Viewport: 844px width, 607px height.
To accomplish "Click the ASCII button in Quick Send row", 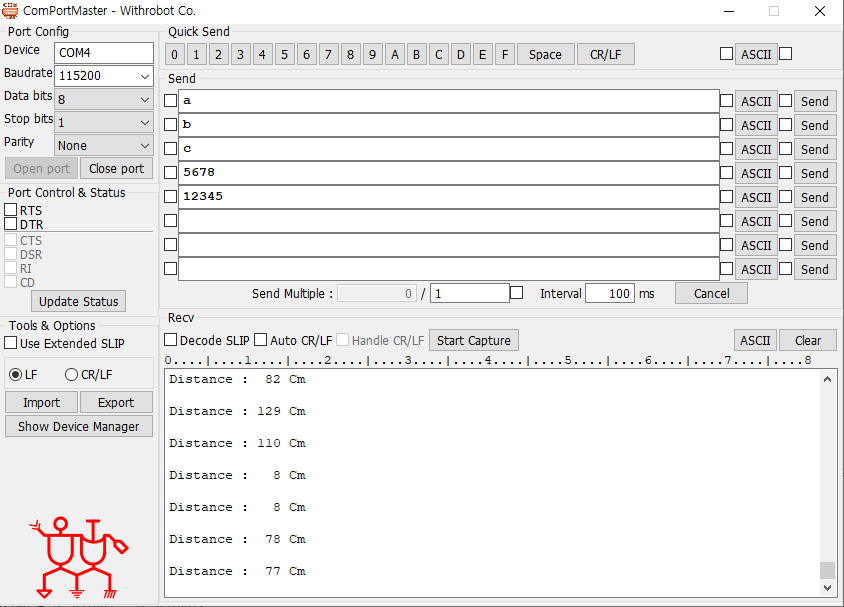I will 756,54.
